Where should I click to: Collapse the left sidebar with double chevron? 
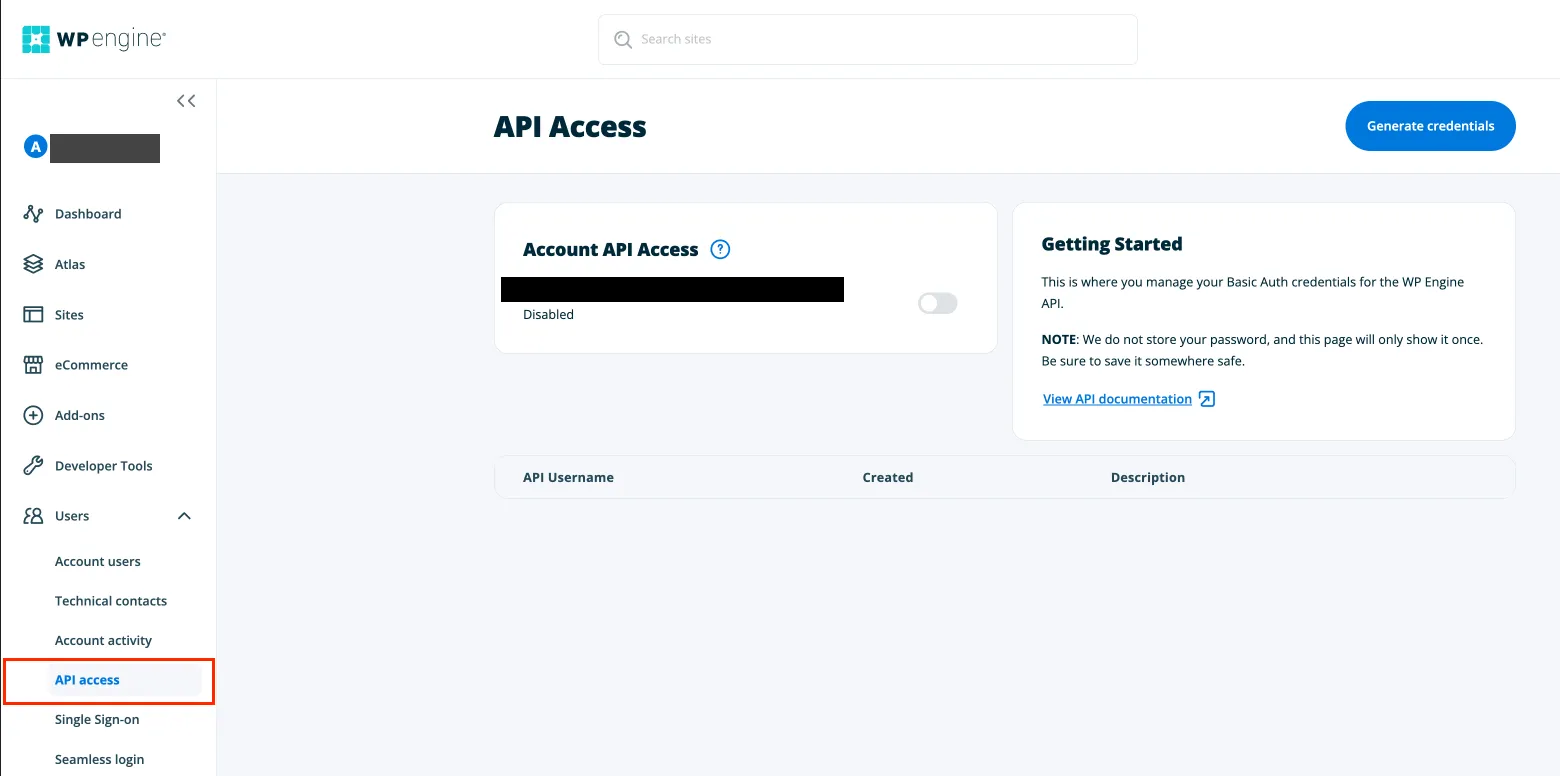[185, 100]
